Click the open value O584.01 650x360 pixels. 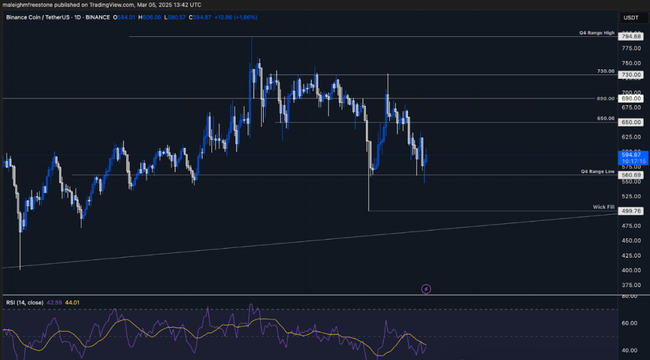(124, 17)
